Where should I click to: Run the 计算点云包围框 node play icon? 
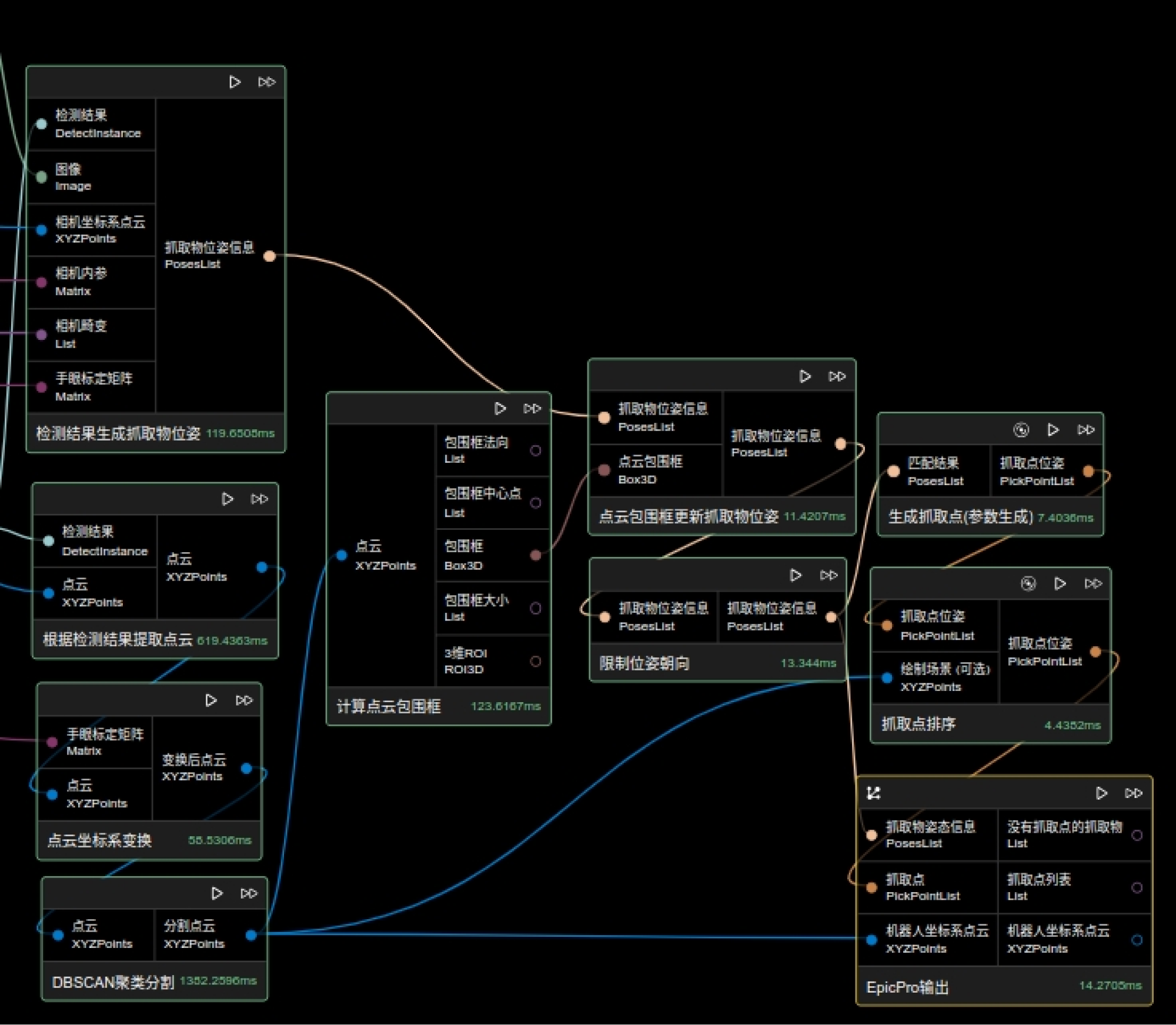500,409
